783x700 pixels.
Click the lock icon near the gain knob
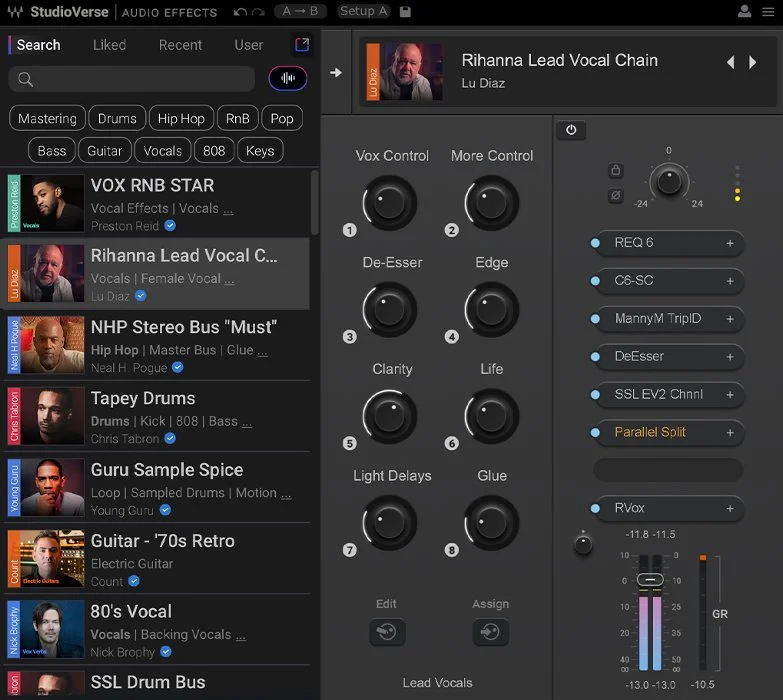point(616,170)
